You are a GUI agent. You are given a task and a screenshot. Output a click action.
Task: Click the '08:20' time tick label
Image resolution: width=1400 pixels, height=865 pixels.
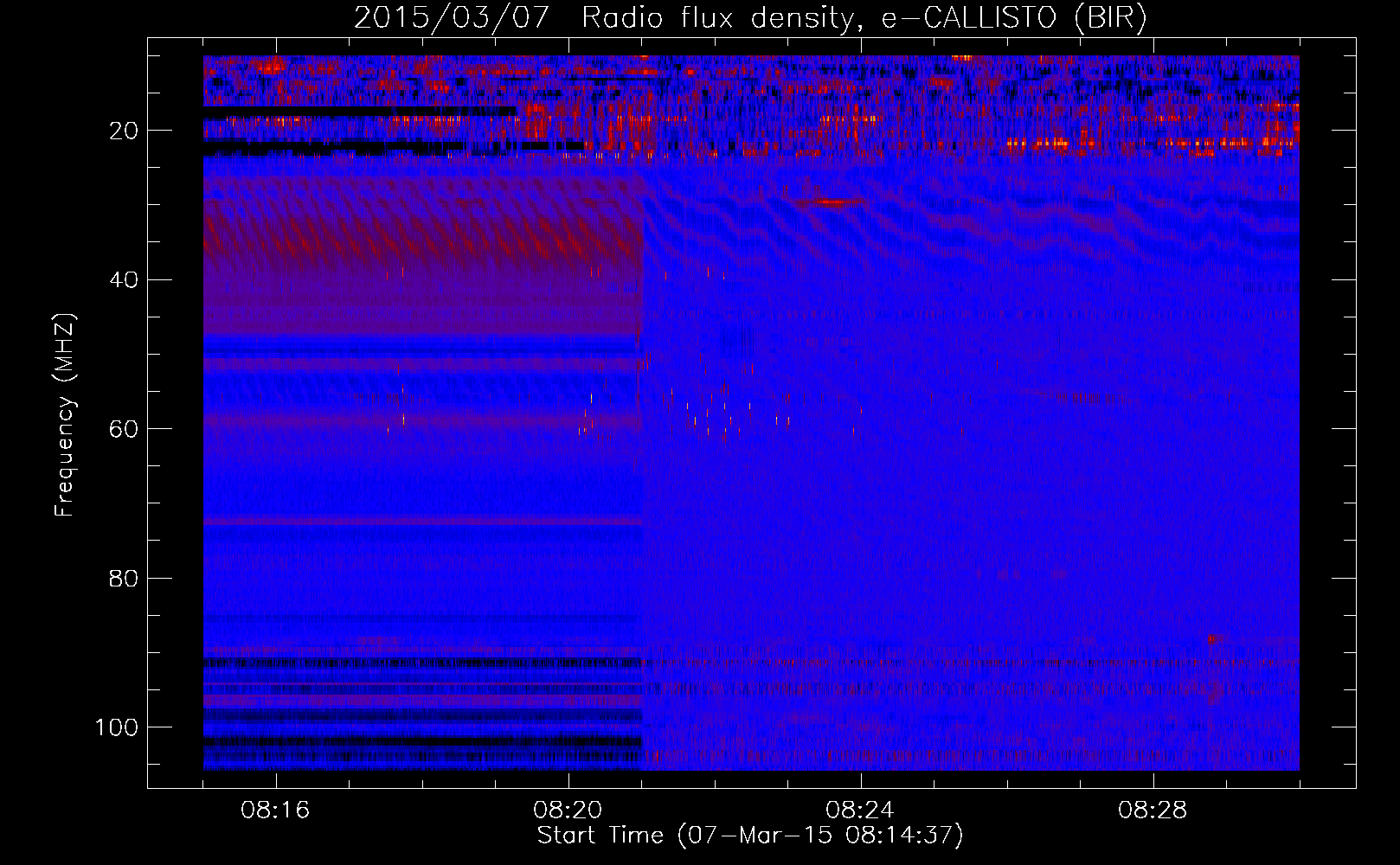pyautogui.click(x=568, y=811)
